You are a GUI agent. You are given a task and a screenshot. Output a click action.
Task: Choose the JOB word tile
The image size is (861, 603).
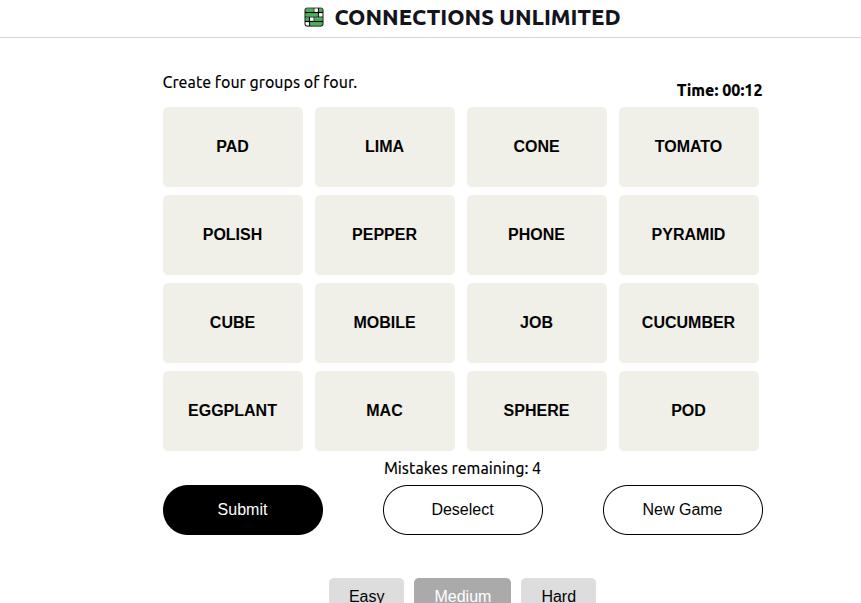coord(537,322)
